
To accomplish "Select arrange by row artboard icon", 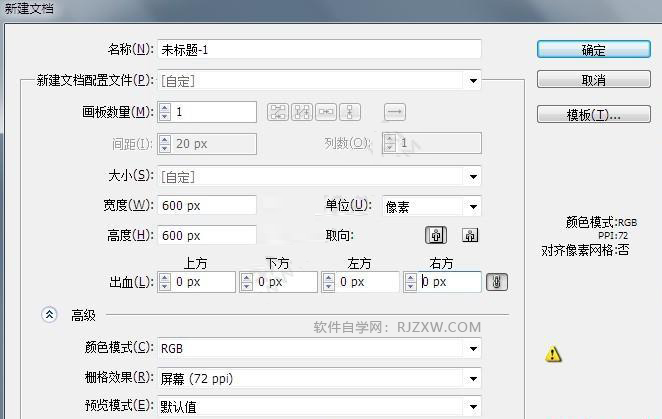I will 326,112.
